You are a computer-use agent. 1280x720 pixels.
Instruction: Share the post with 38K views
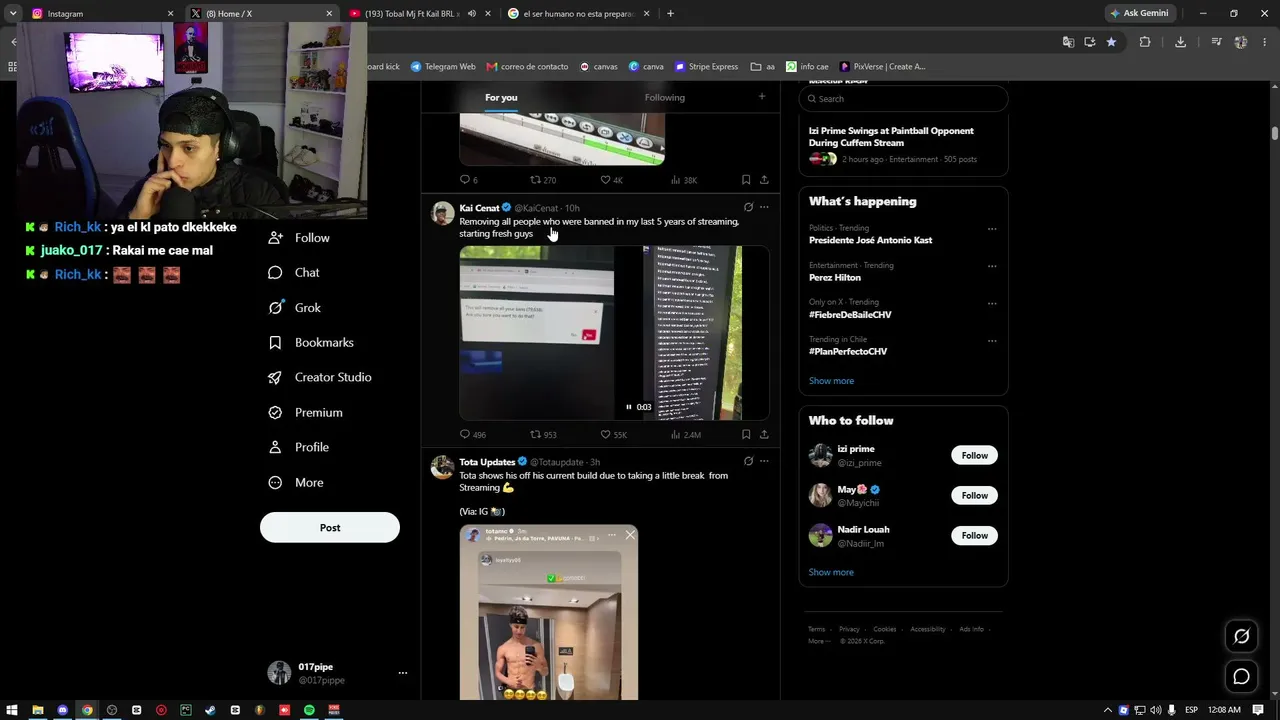(764, 180)
